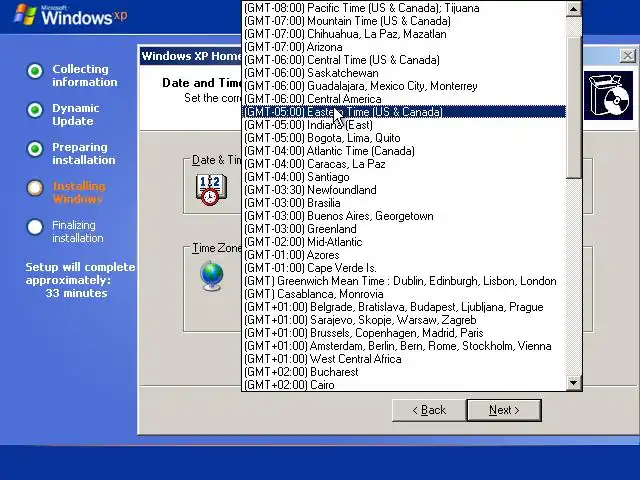Click the Windows XP logo flag
This screenshot has height=480, width=640.
[24, 15]
